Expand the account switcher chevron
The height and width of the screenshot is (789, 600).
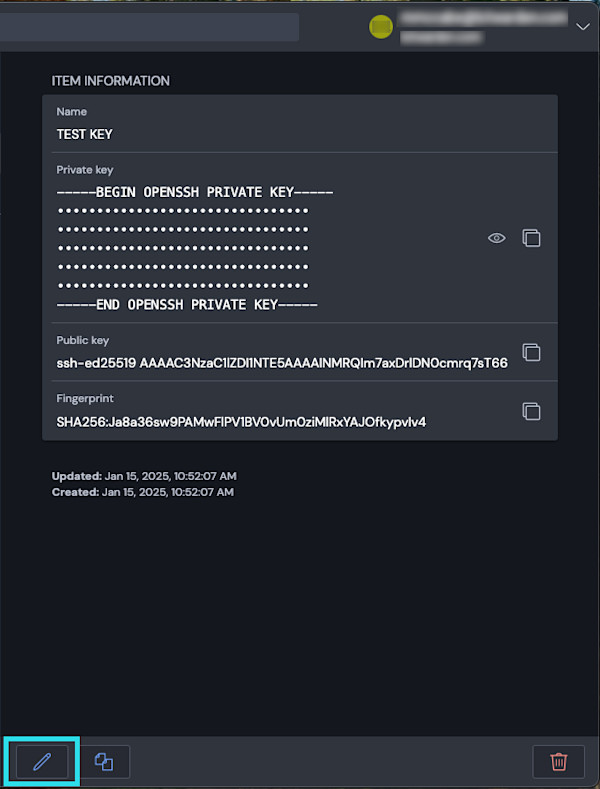(x=583, y=27)
